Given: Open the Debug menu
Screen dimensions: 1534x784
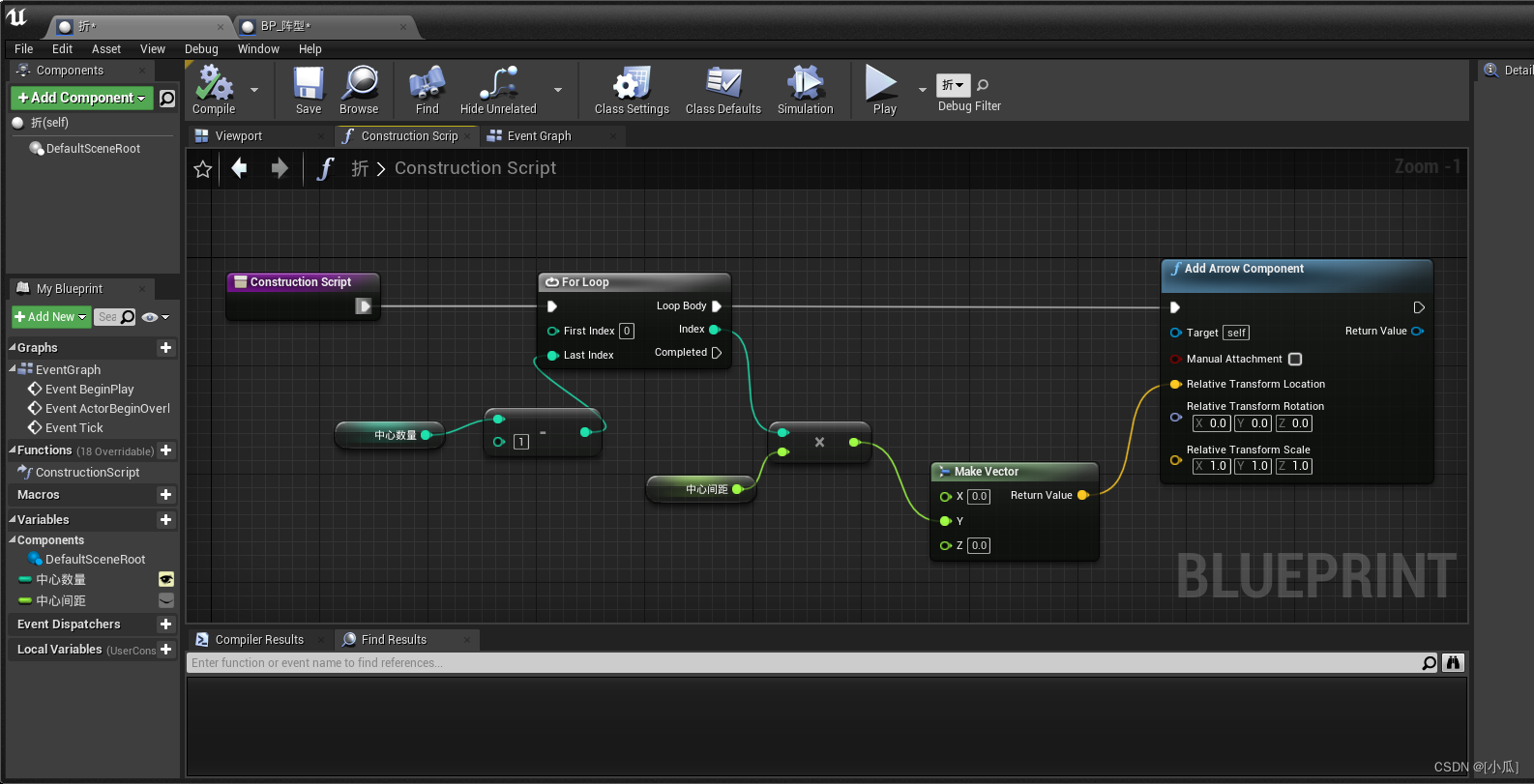Looking at the screenshot, I should click(x=201, y=49).
